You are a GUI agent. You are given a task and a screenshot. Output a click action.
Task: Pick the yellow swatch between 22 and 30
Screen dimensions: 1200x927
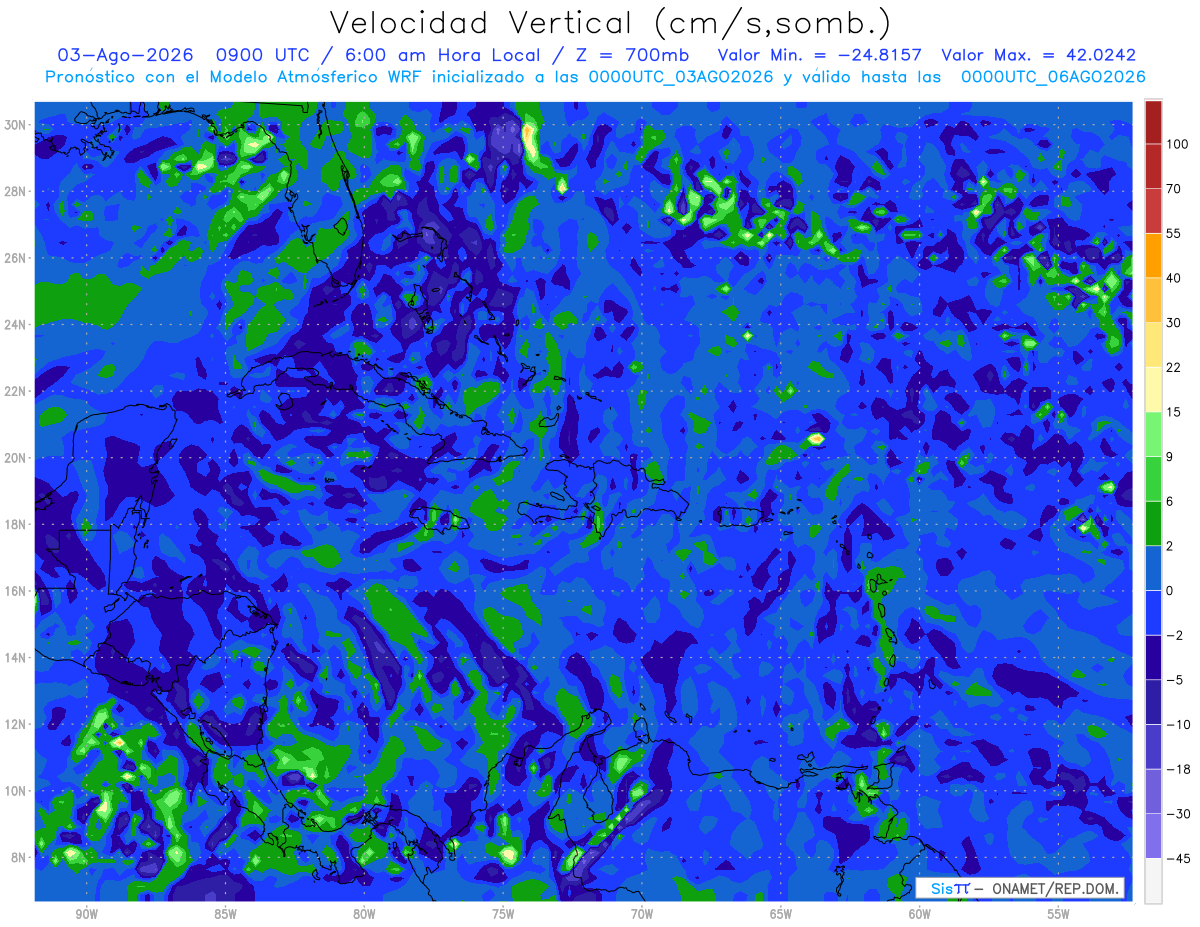click(1153, 344)
